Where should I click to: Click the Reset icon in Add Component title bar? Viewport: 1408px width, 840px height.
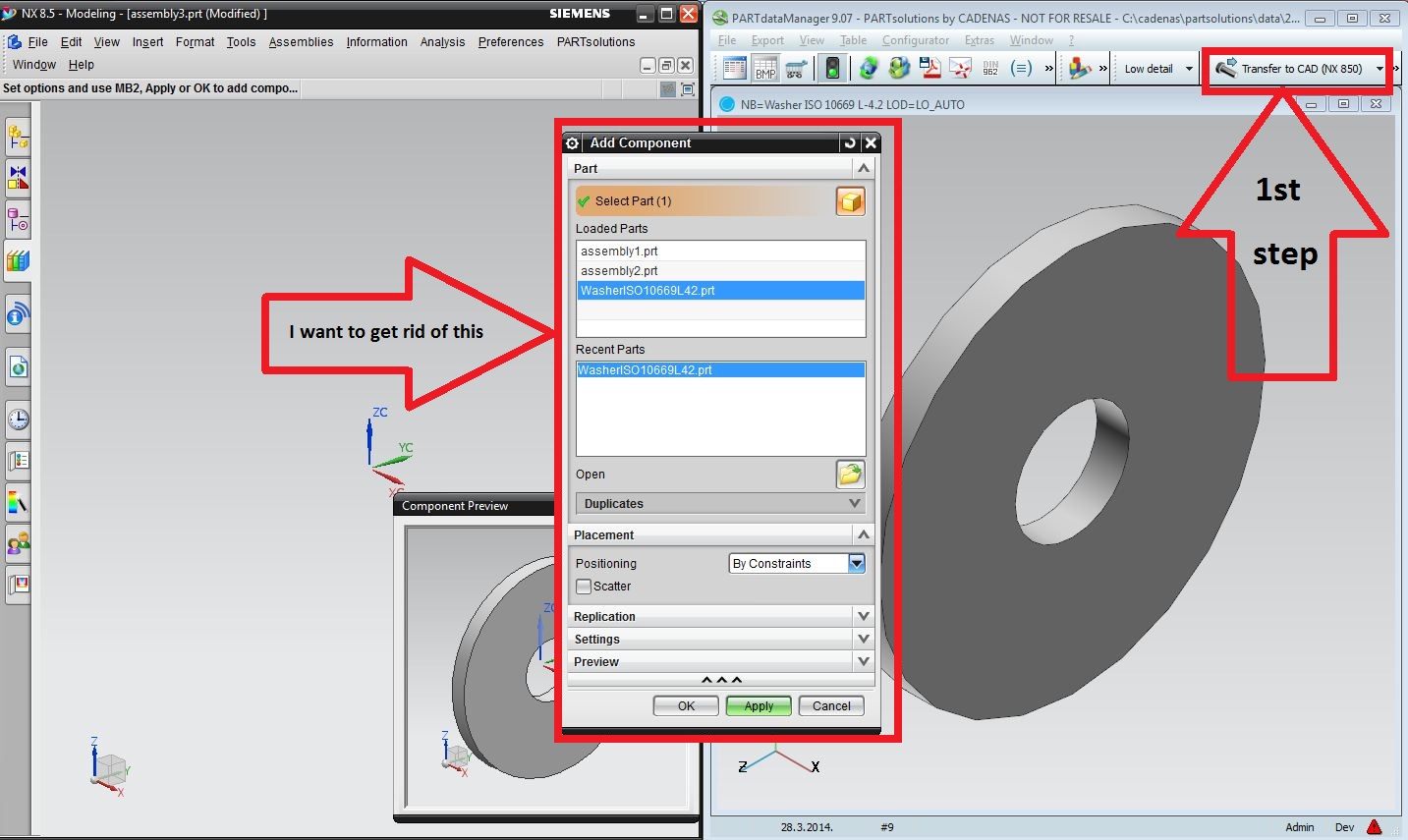(x=850, y=142)
